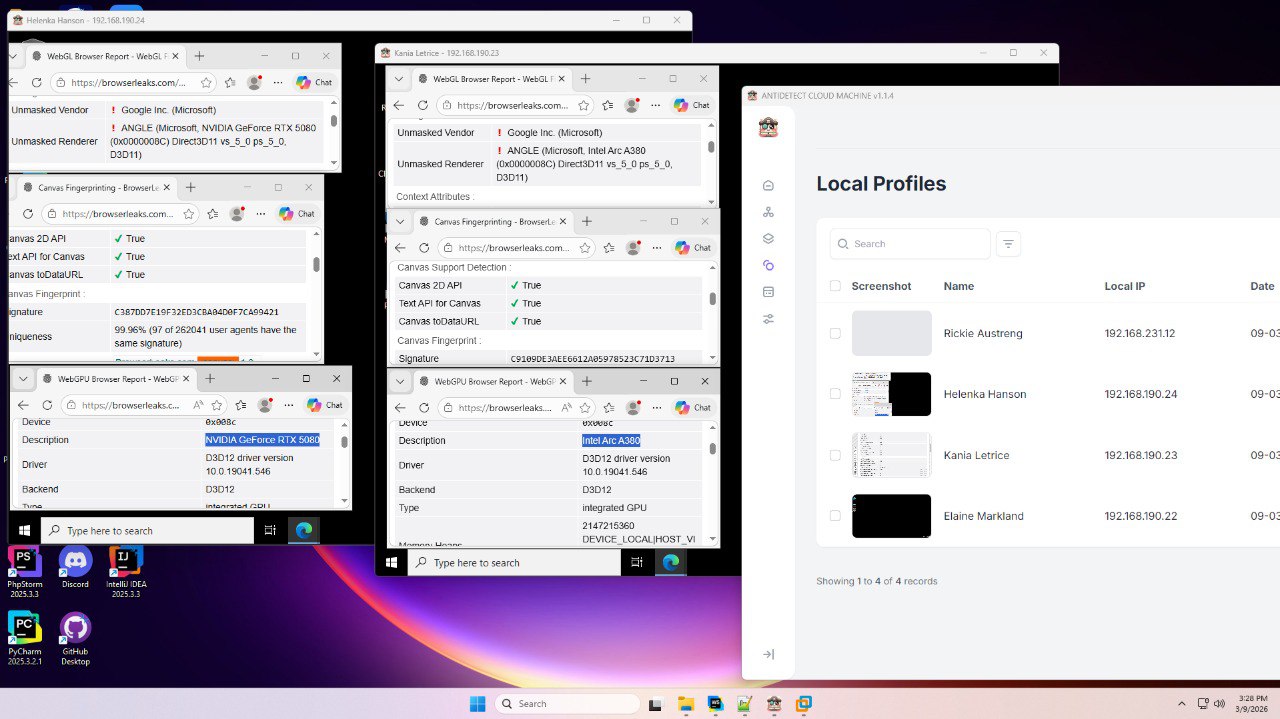
Task: Favorite WebGL page star in Helenka Hanson window
Action: (206, 83)
